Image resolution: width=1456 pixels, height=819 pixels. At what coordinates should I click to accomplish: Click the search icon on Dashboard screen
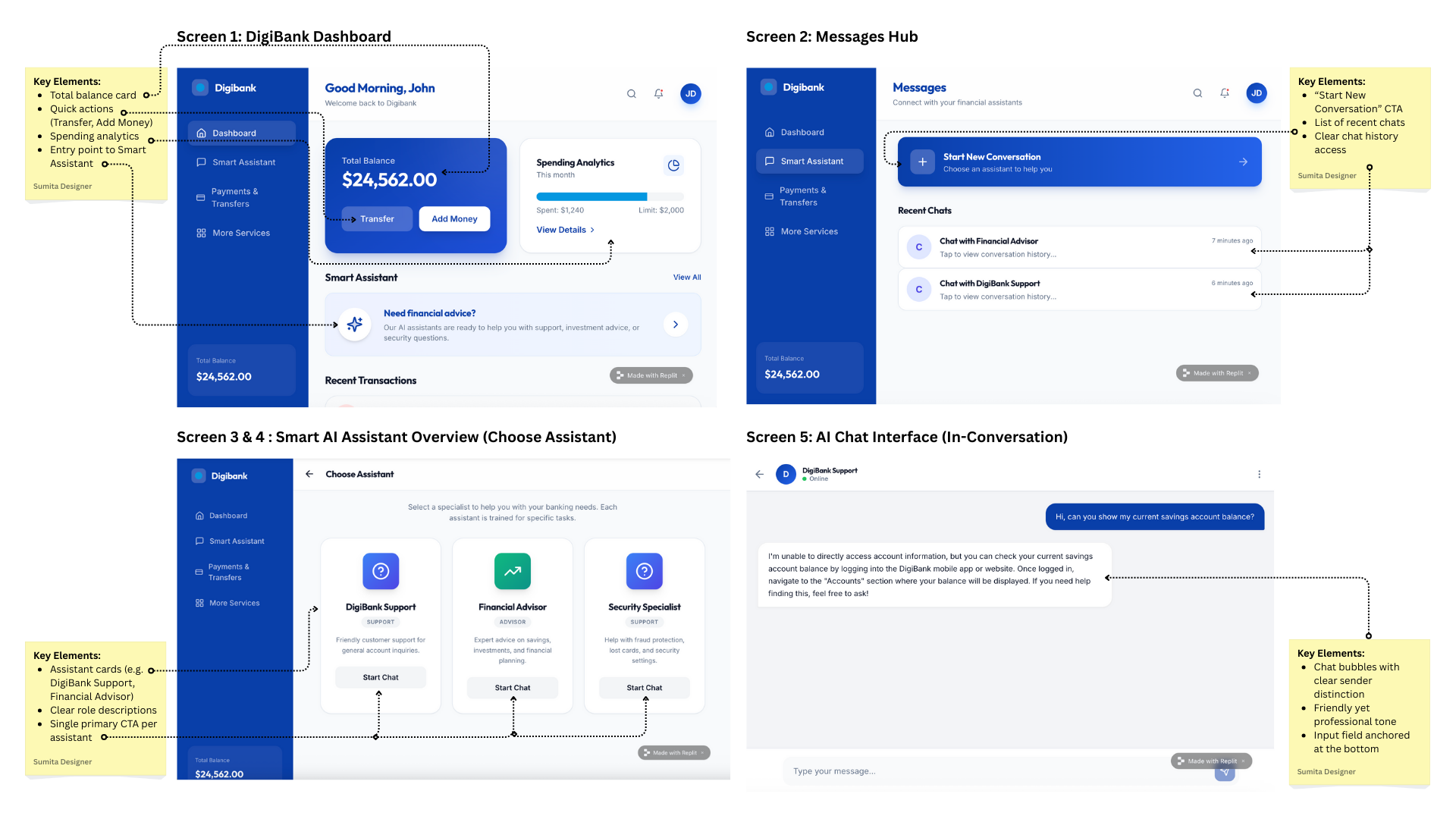point(631,94)
